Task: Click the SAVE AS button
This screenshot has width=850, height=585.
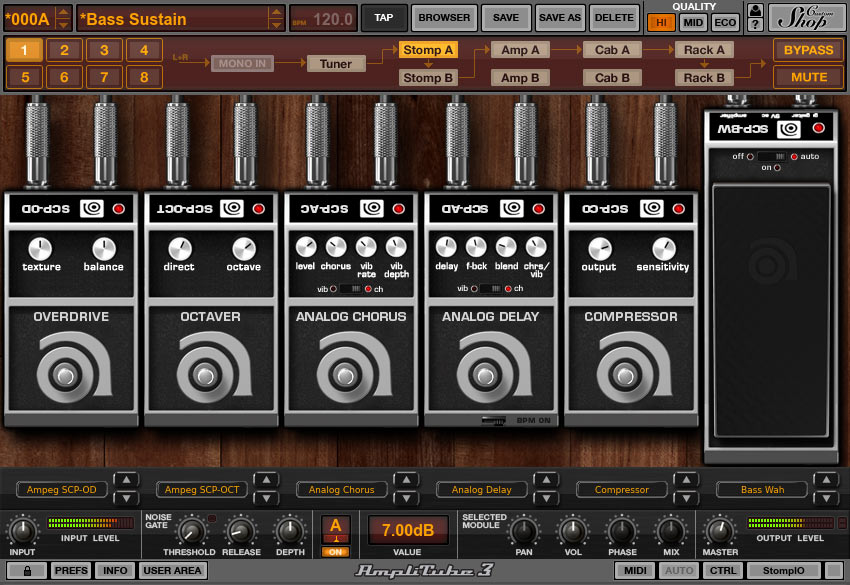Action: [560, 18]
